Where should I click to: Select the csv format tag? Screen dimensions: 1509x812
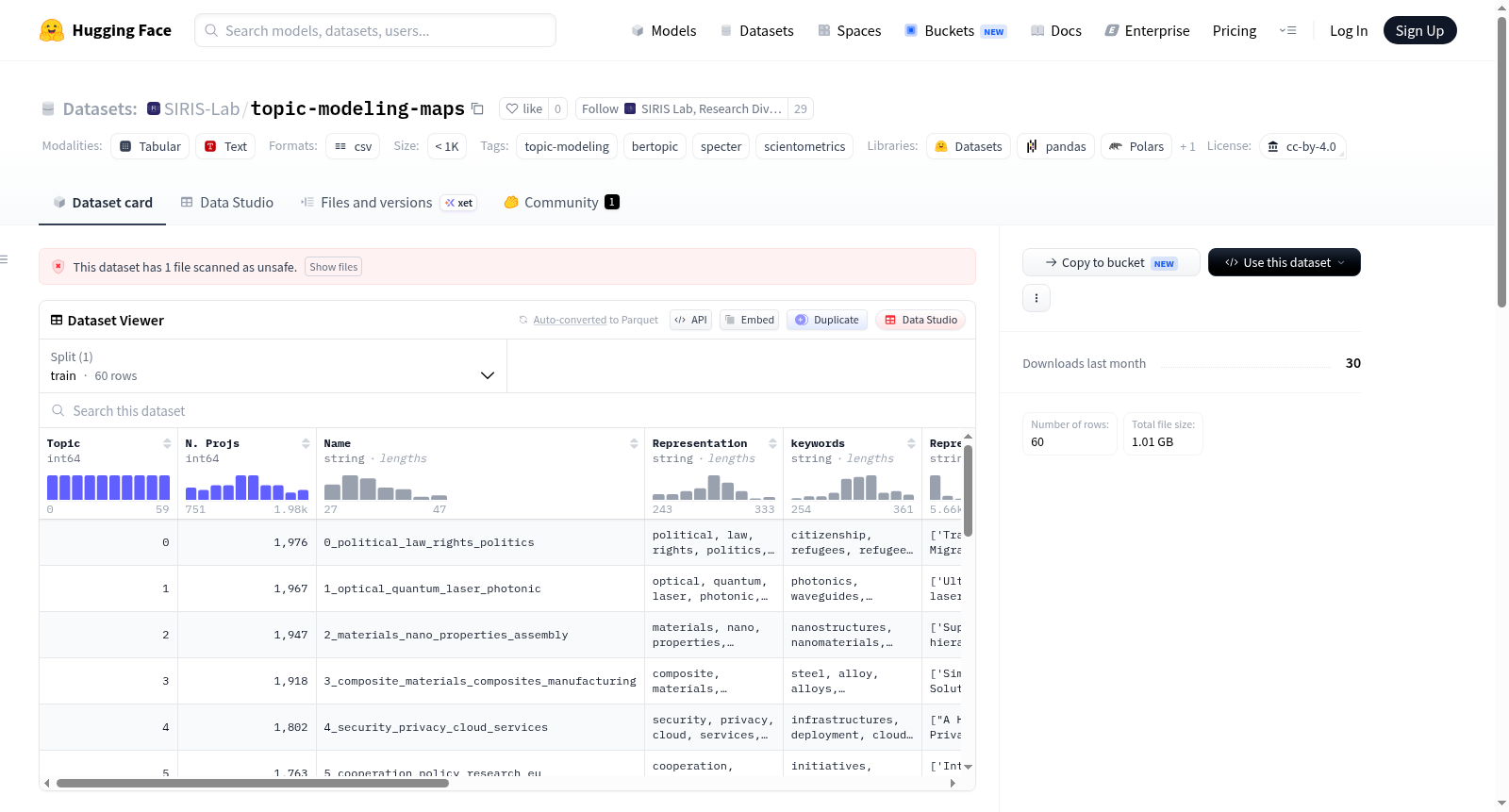point(354,146)
